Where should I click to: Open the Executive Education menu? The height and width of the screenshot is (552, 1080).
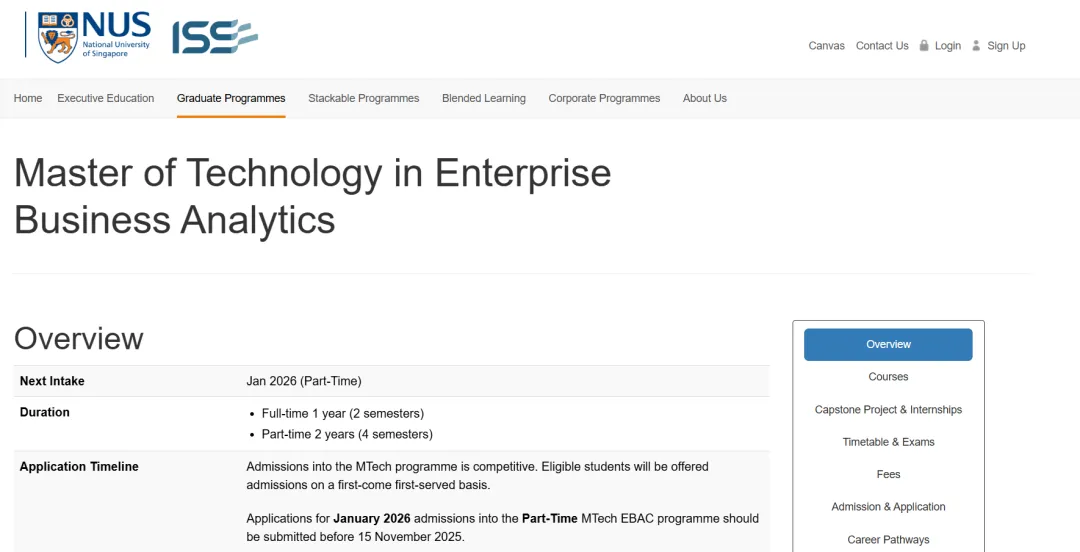[x=106, y=98]
